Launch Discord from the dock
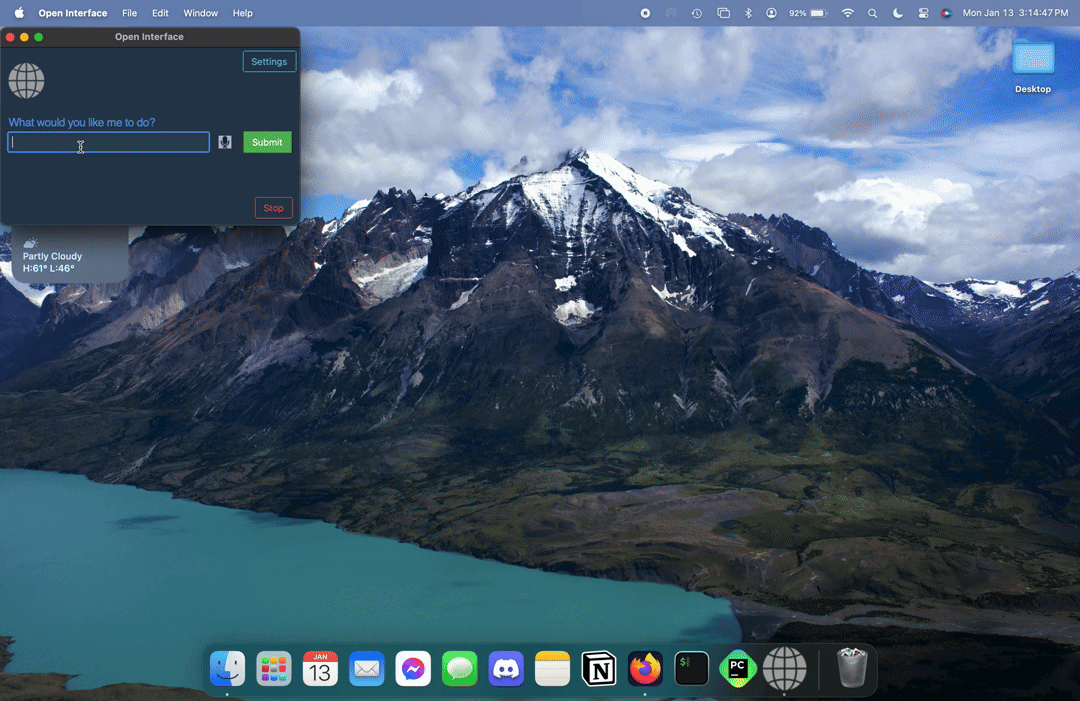The width and height of the screenshot is (1080, 701). [506, 669]
